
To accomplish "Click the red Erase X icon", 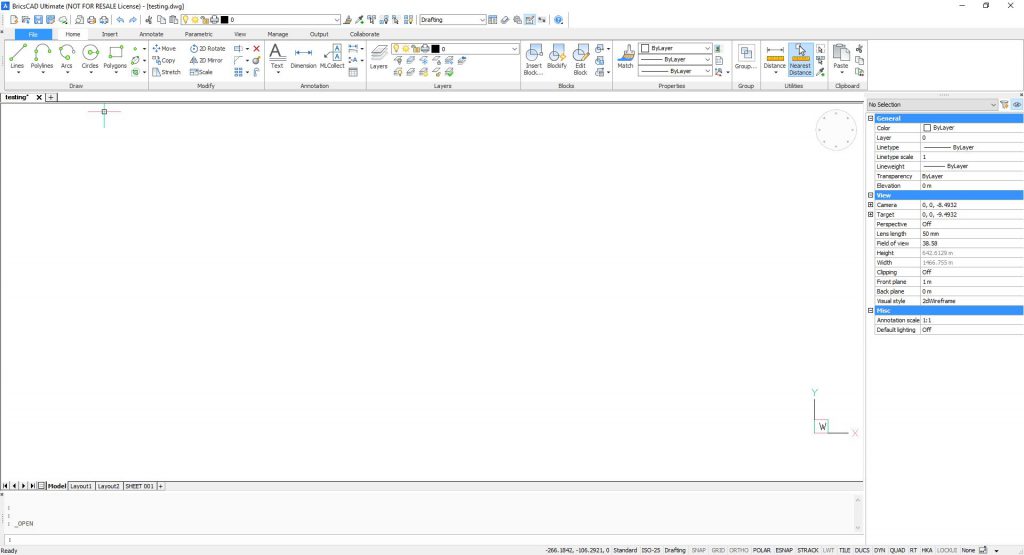I will (257, 48).
